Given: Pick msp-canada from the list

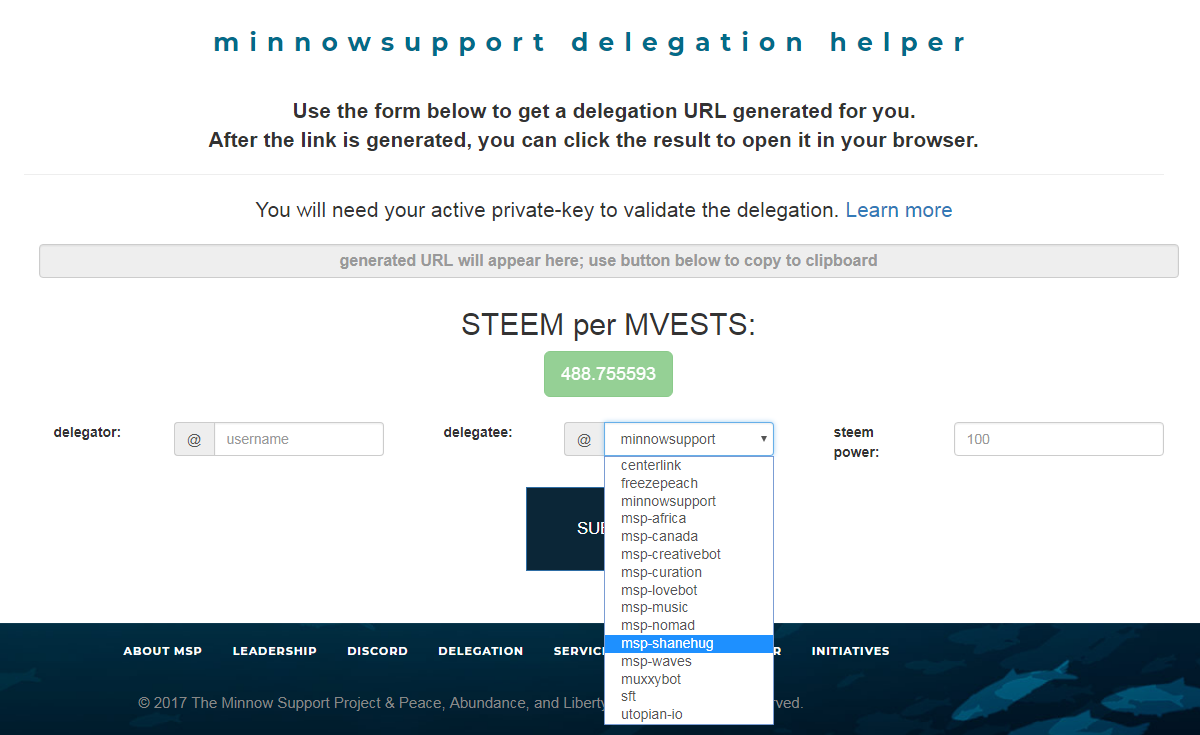Looking at the screenshot, I should tap(689, 537).
